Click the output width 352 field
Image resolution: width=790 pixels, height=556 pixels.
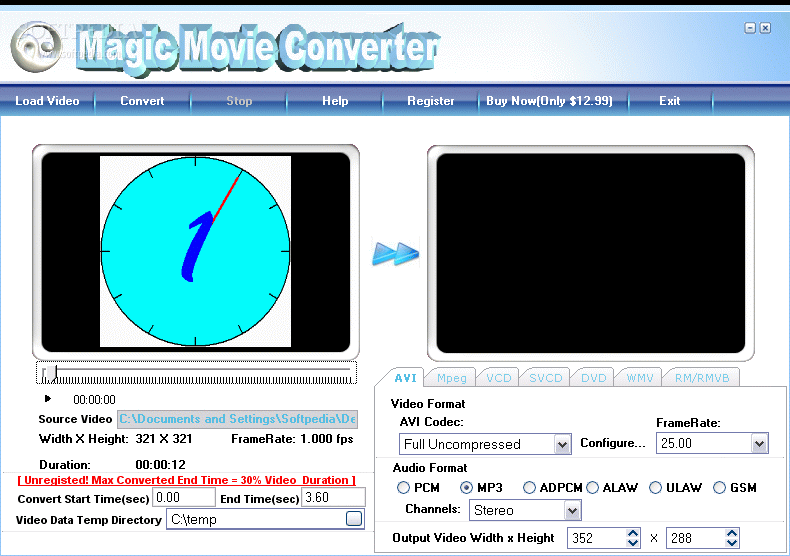(x=597, y=538)
